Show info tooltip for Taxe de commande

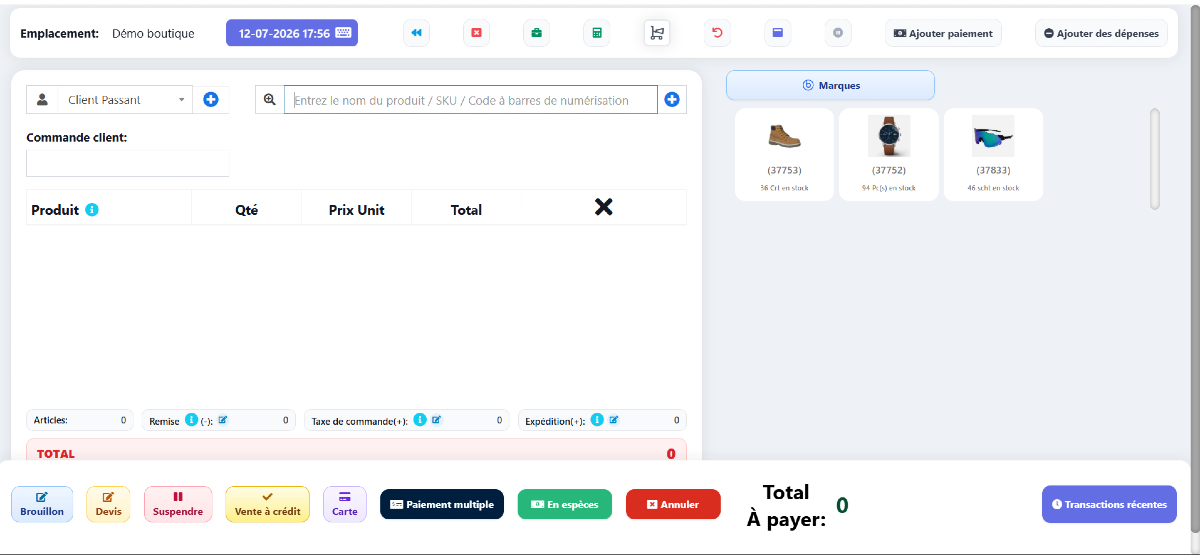click(420, 420)
